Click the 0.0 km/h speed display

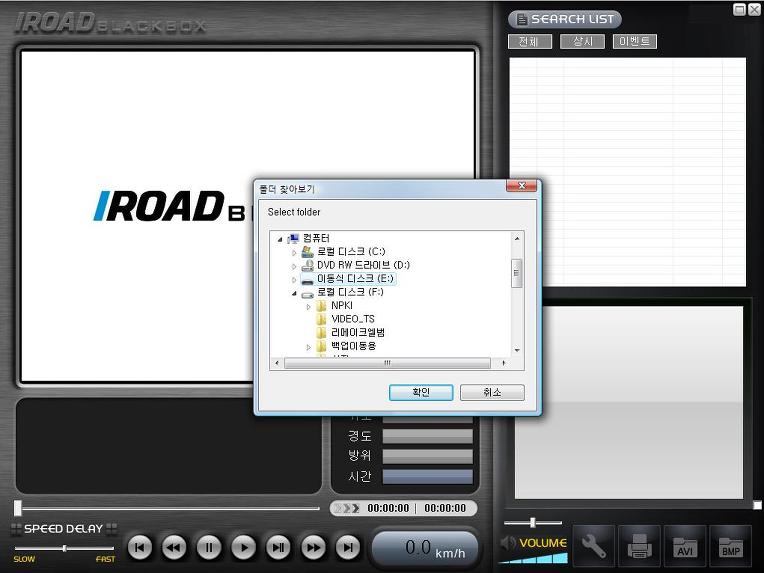(424, 549)
